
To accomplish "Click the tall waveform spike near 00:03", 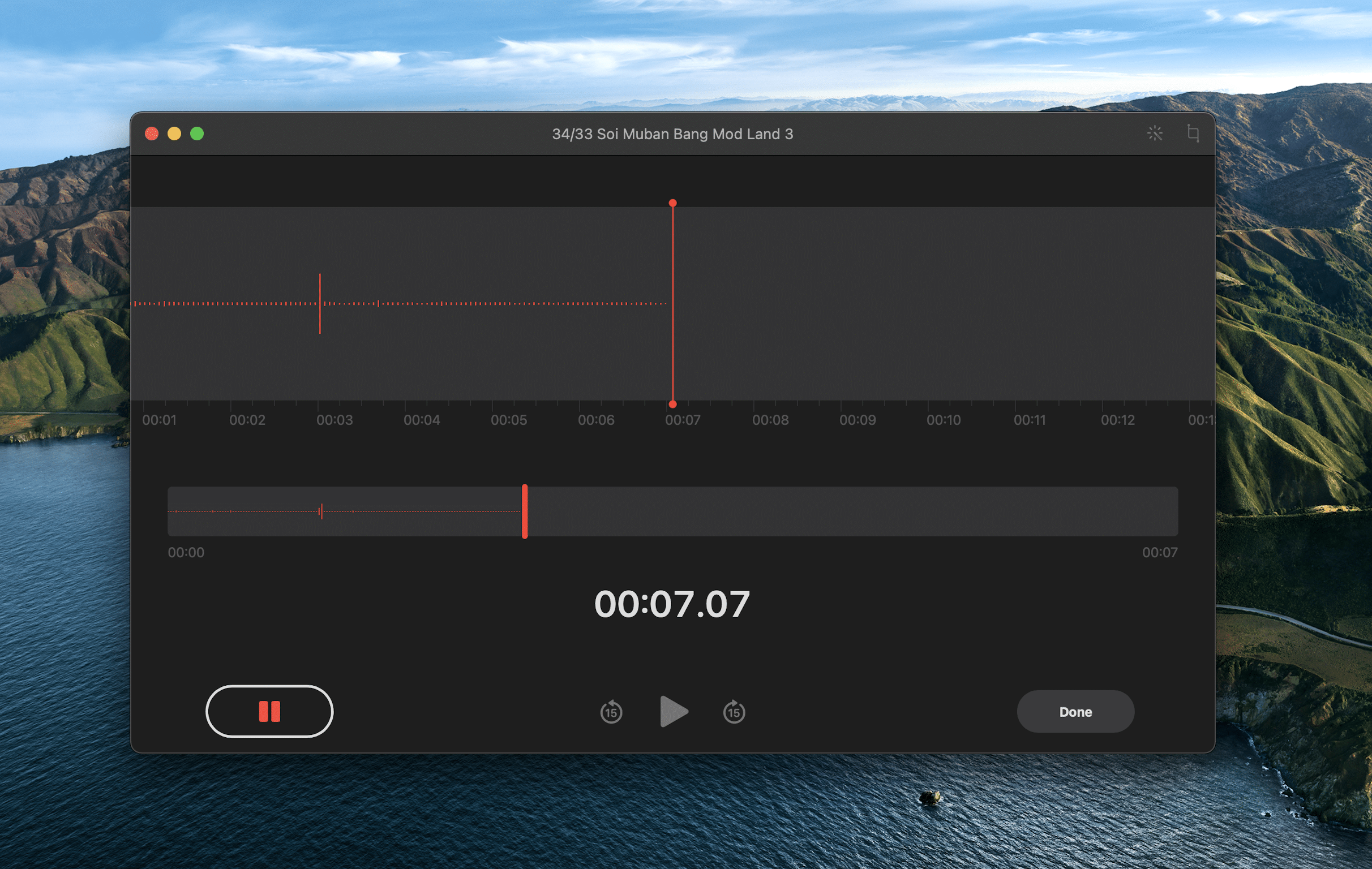I will [320, 303].
